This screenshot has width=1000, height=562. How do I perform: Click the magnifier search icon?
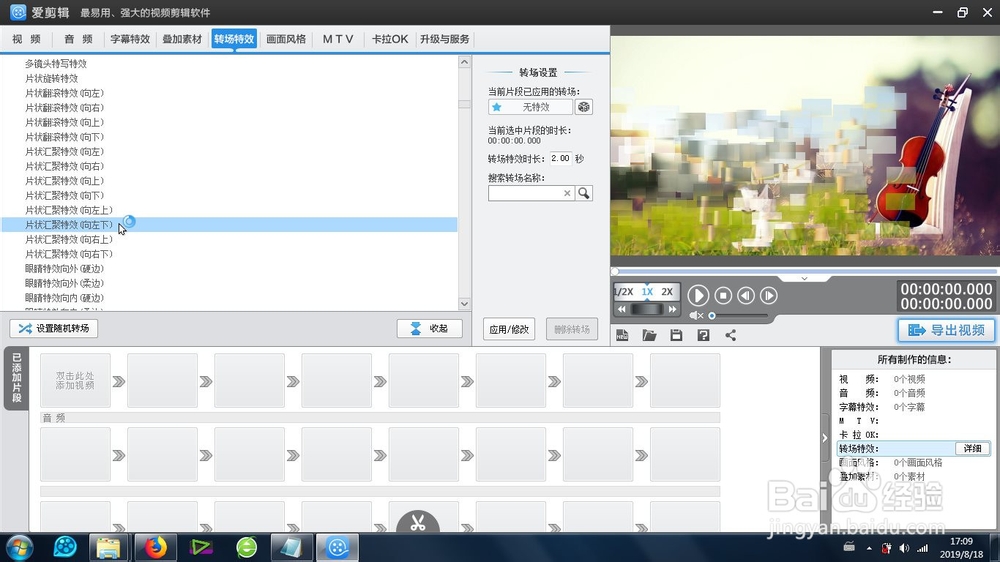tap(584, 193)
